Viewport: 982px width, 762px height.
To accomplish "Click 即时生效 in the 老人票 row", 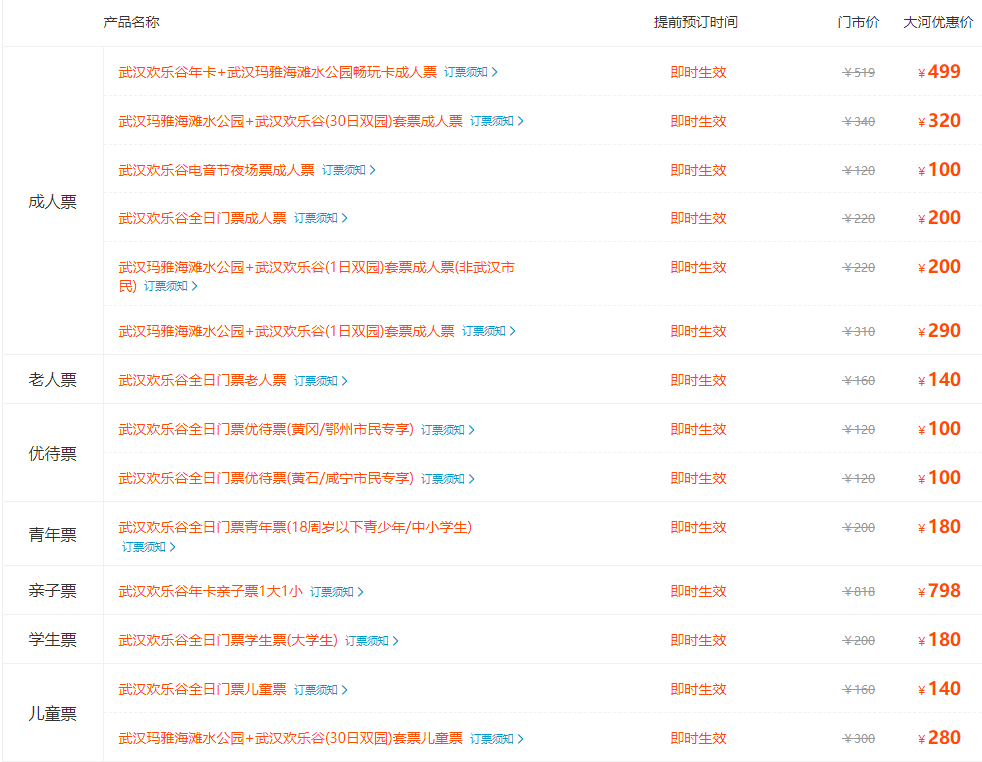I will 698,380.
